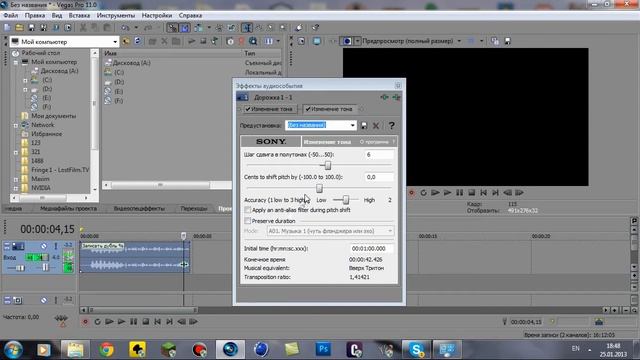Screen dimensions: 640x360
Task: Play from start in timeline transport
Action: click(x=109, y=322)
